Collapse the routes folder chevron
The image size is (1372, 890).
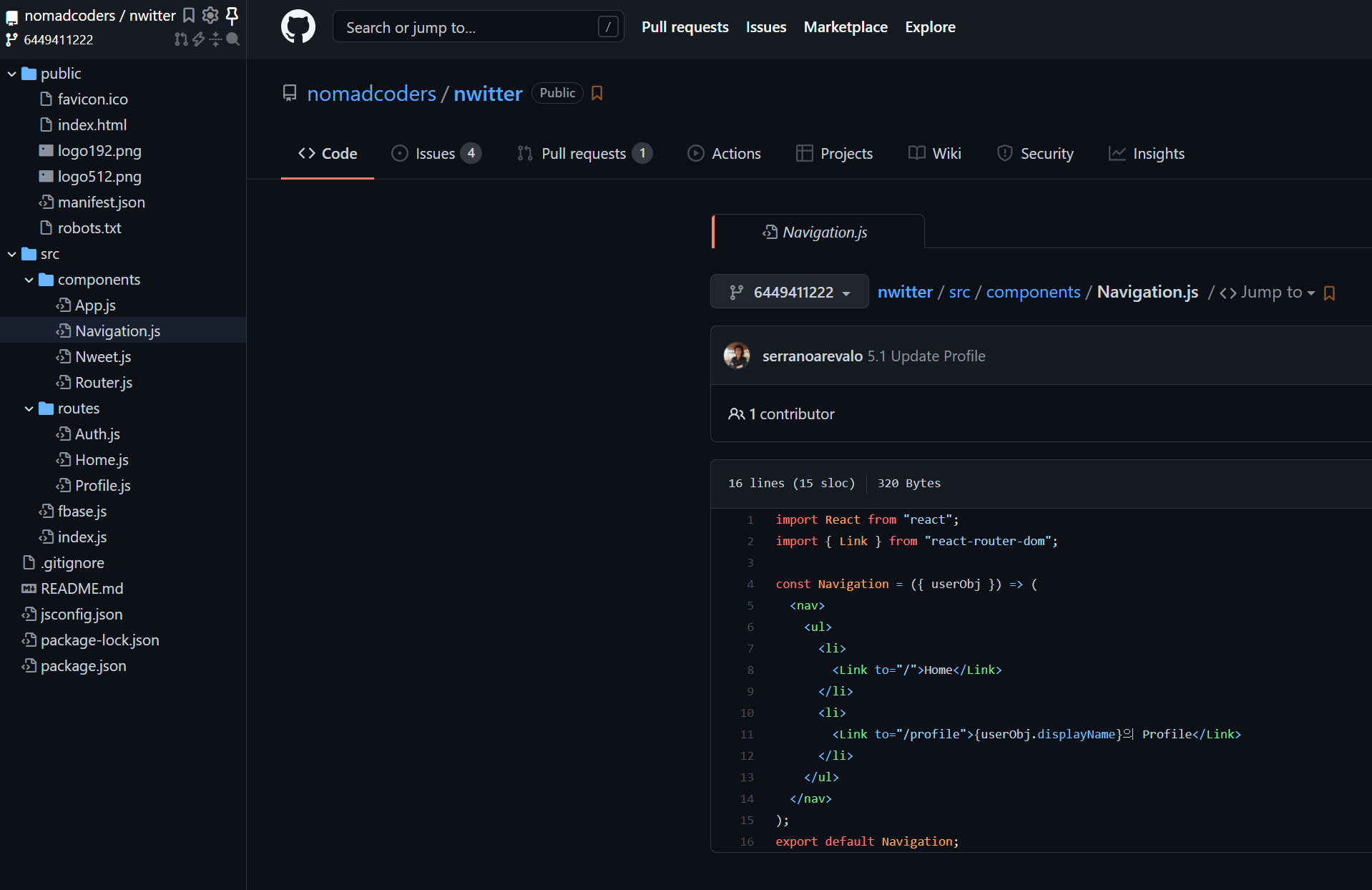tap(29, 409)
